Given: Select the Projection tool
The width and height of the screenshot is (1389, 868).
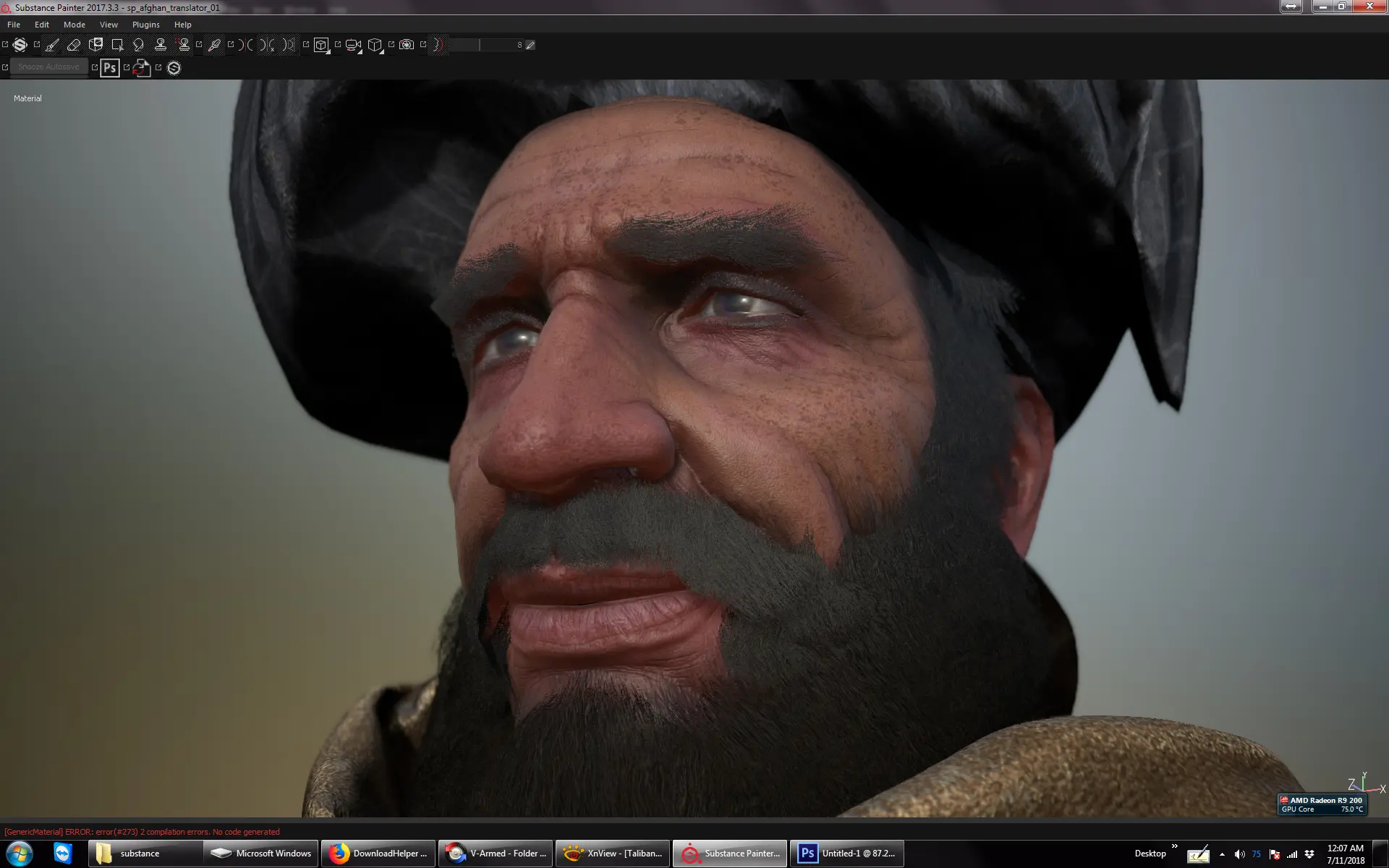Looking at the screenshot, I should click(x=95, y=45).
